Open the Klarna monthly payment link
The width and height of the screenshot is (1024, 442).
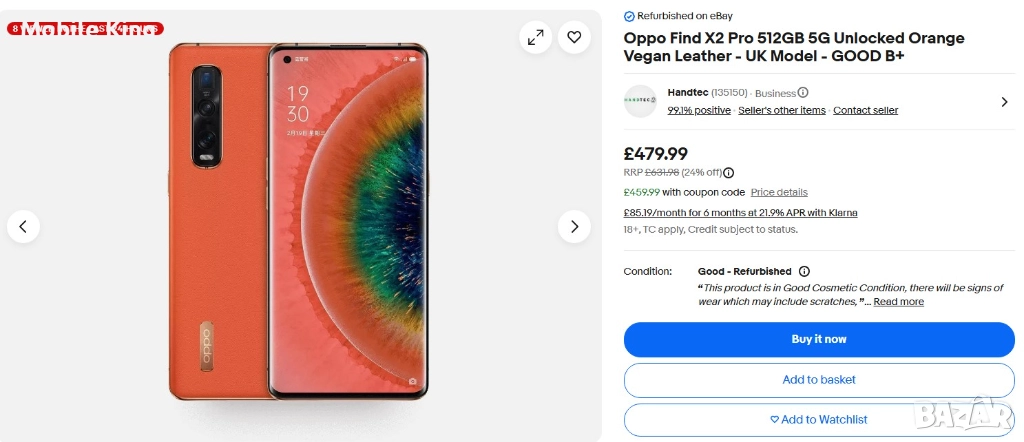[x=740, y=213]
